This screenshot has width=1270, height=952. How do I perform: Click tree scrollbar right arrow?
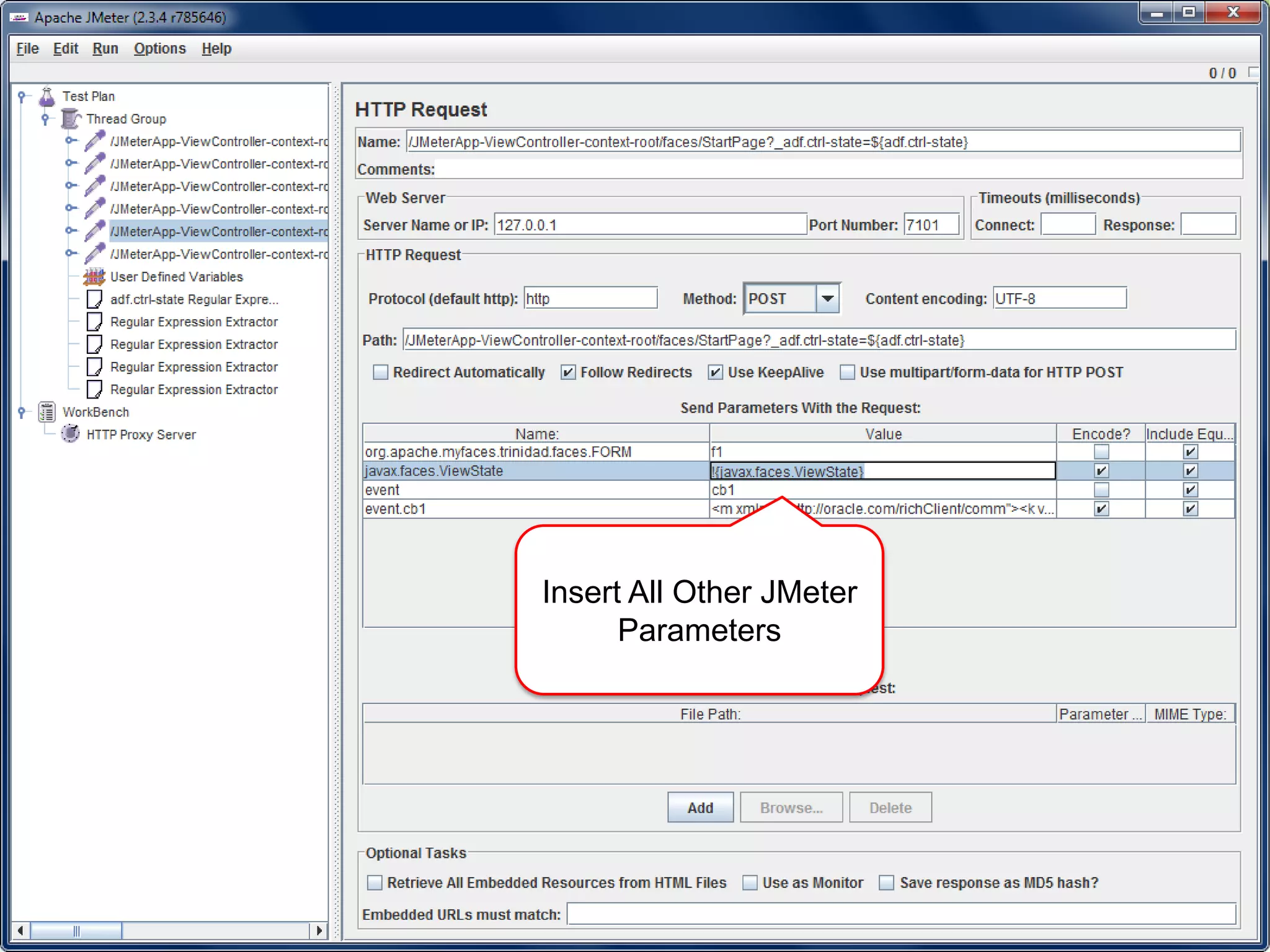[319, 930]
